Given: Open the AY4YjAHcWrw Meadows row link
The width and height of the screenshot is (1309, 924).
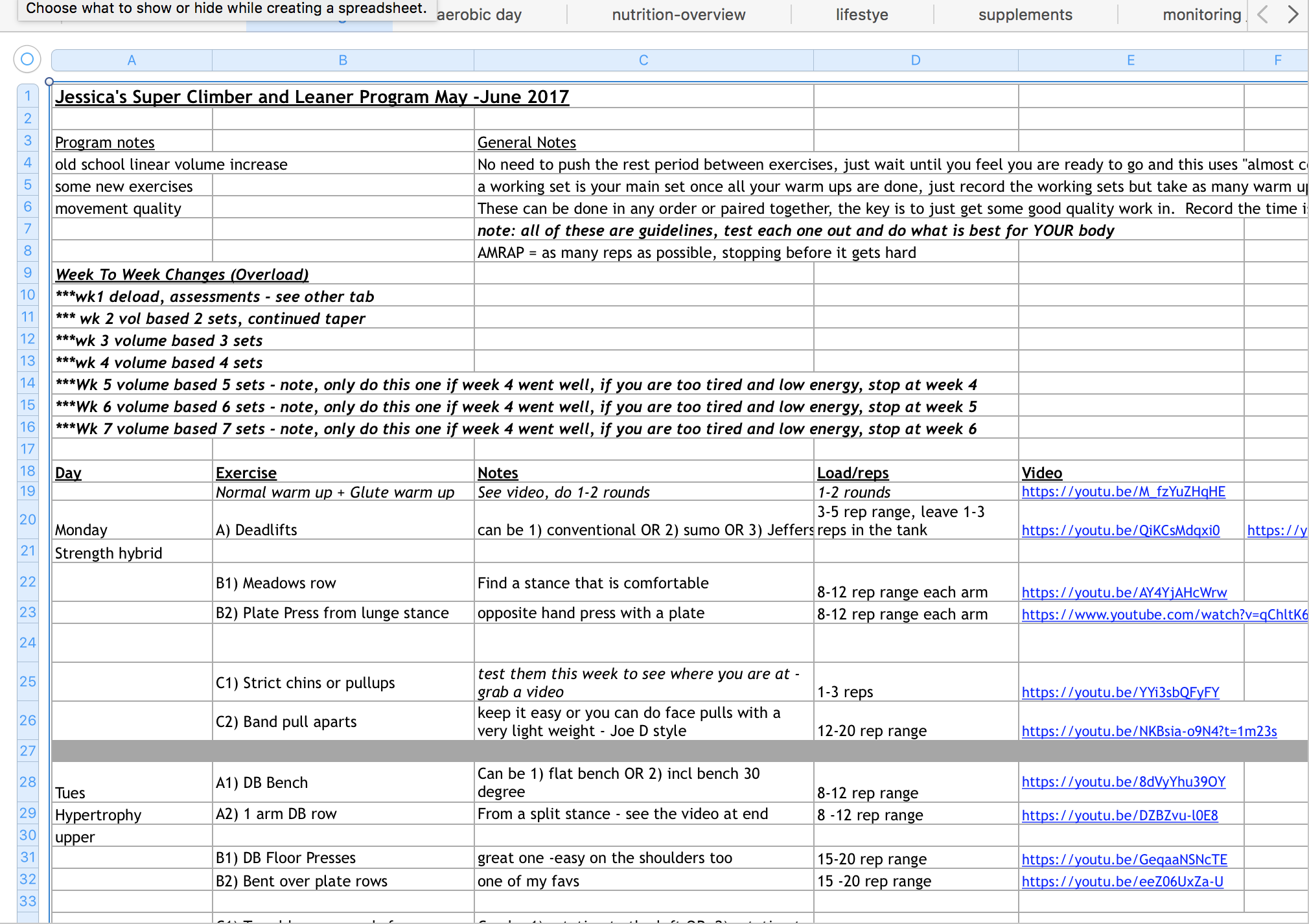Looking at the screenshot, I should pyautogui.click(x=1124, y=593).
